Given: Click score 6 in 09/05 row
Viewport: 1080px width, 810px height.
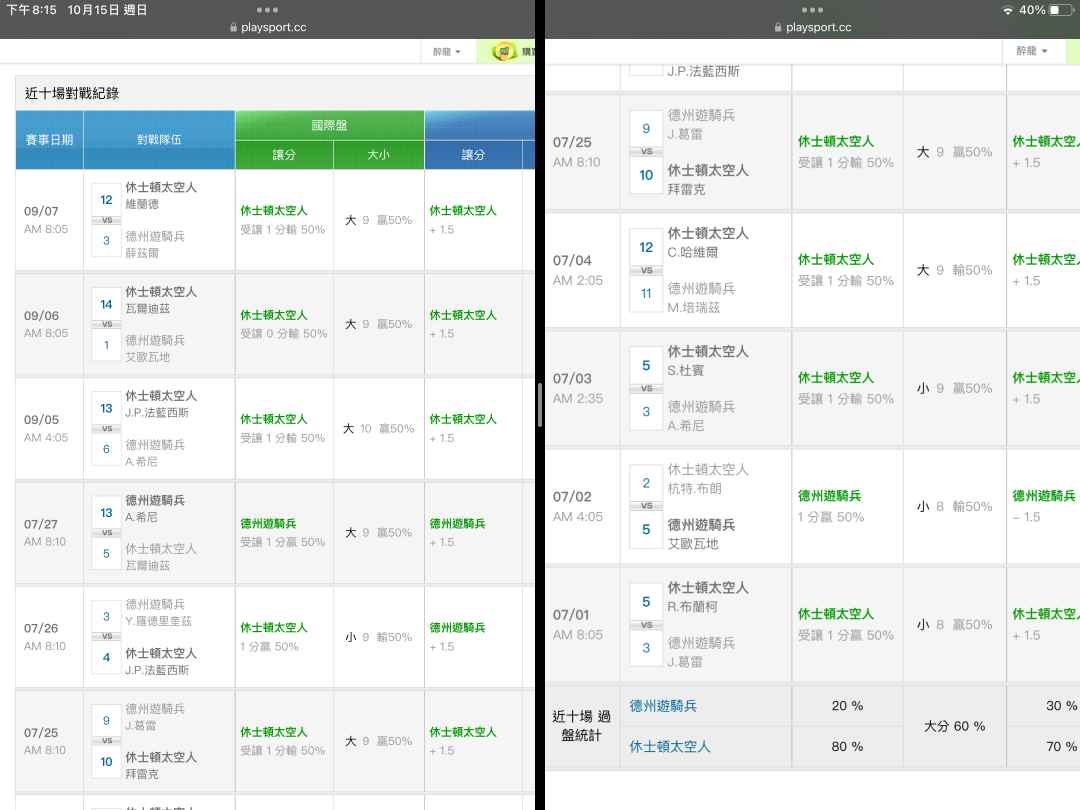Looking at the screenshot, I should click(106, 449).
